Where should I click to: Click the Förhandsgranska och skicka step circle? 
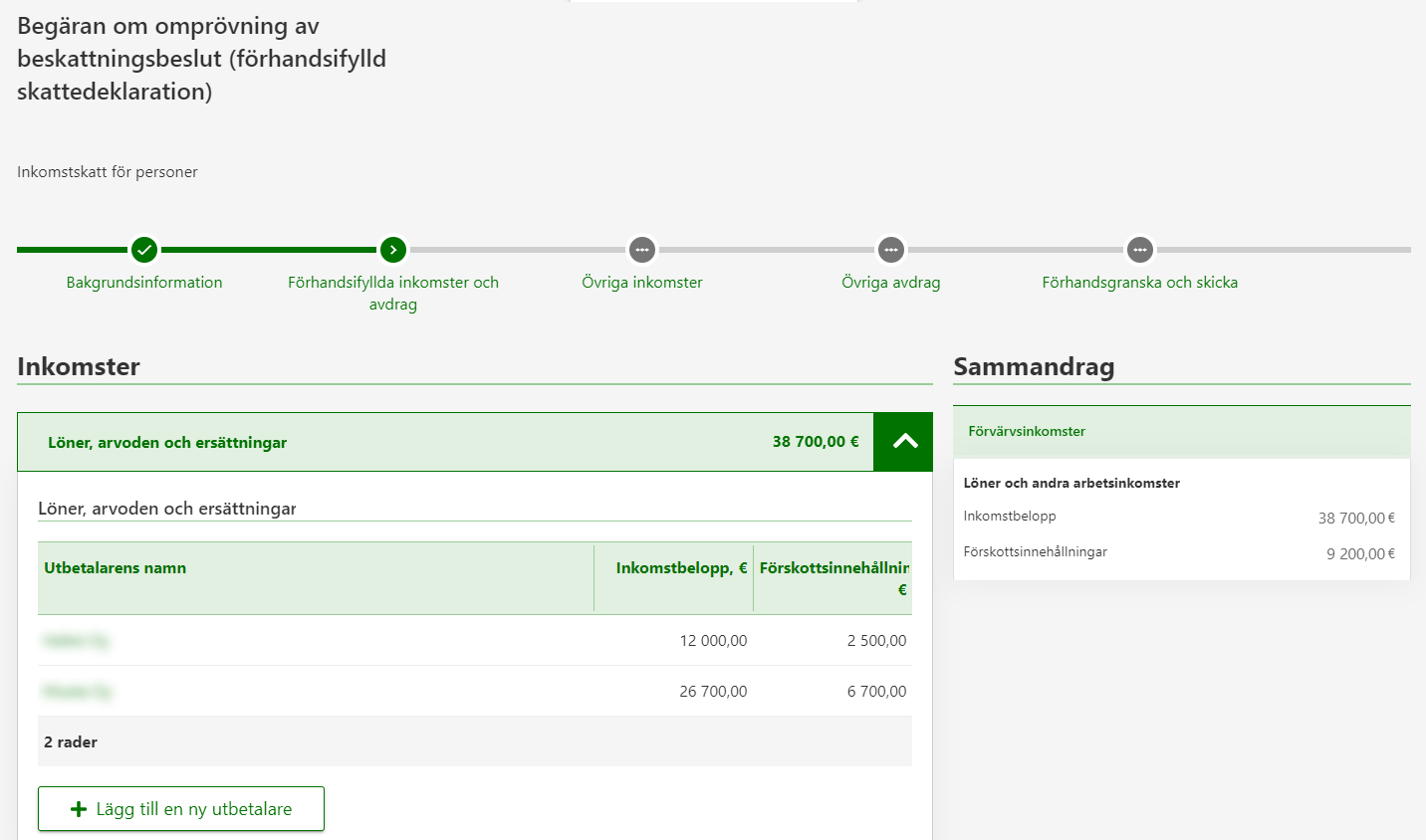[1140, 250]
